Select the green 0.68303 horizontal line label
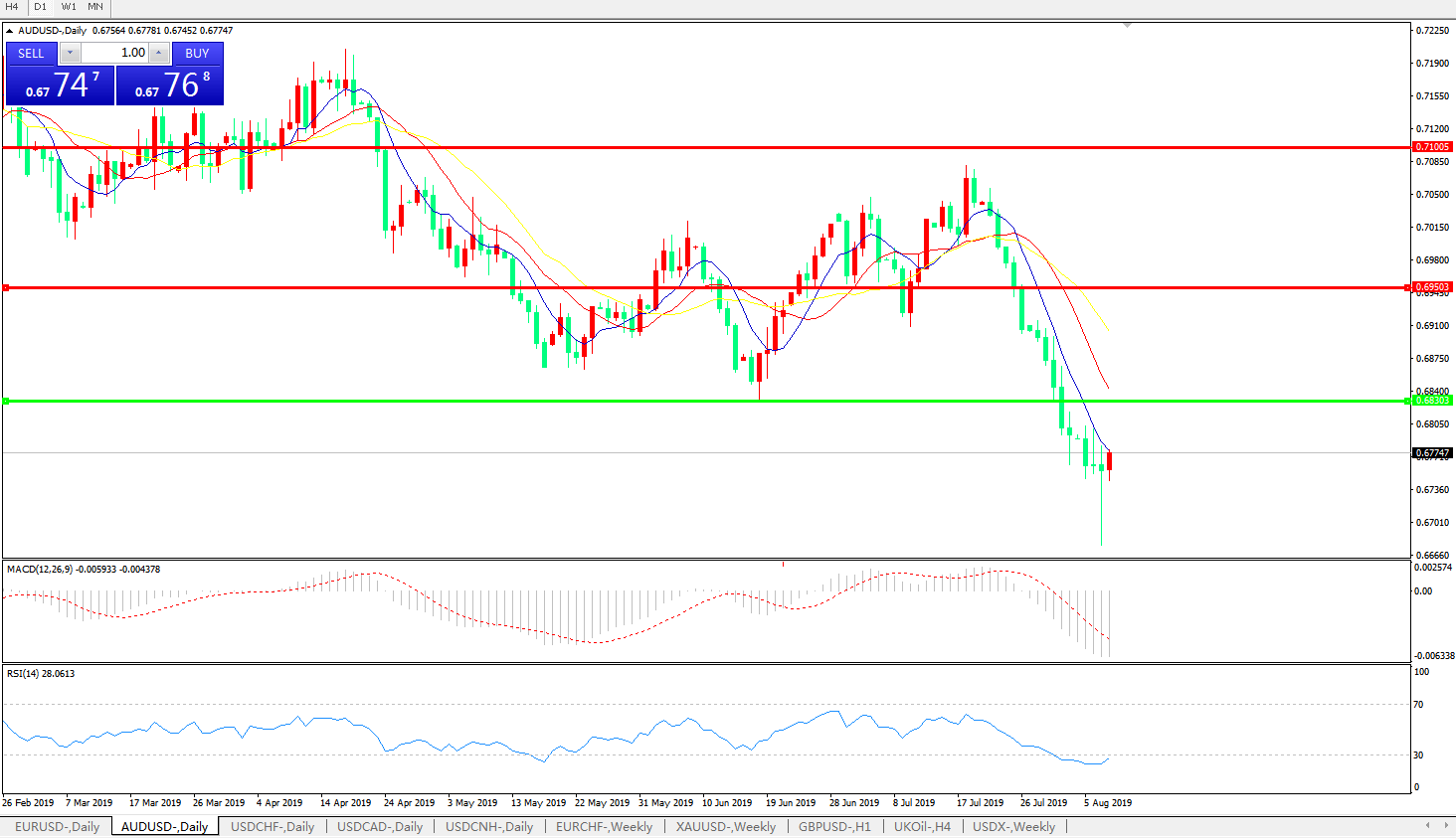Image resolution: width=1456 pixels, height=838 pixels. pyautogui.click(x=1432, y=401)
